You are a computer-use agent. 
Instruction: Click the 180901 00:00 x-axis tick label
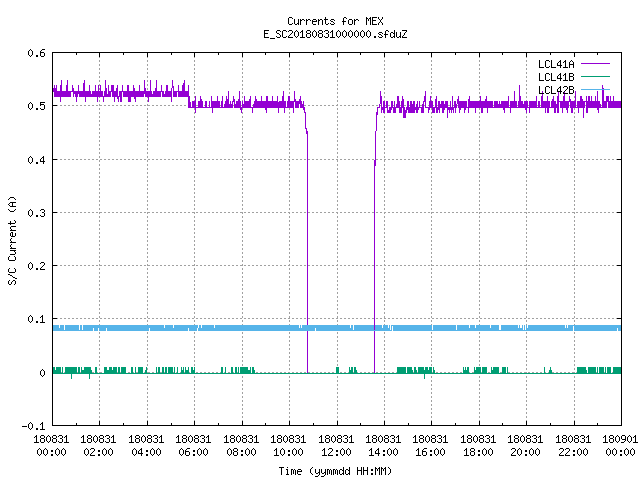coord(620,446)
